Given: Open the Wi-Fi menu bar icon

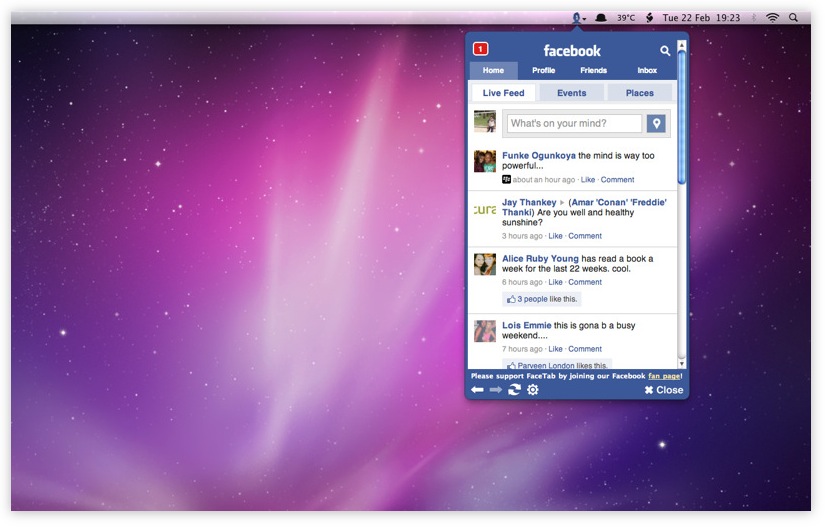Looking at the screenshot, I should coord(772,18).
